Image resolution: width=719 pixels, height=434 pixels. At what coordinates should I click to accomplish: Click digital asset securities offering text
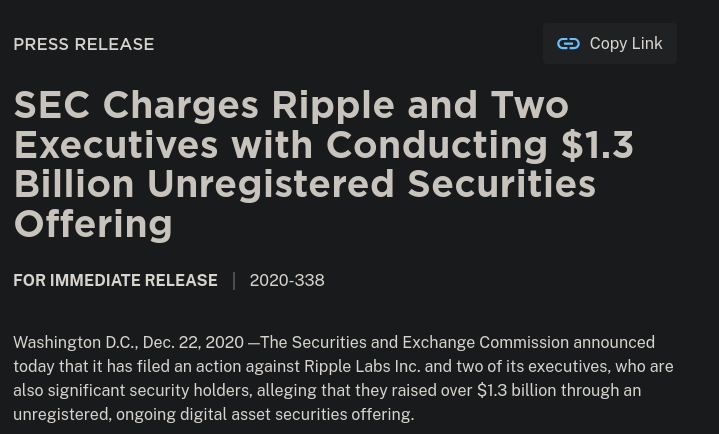(x=297, y=414)
